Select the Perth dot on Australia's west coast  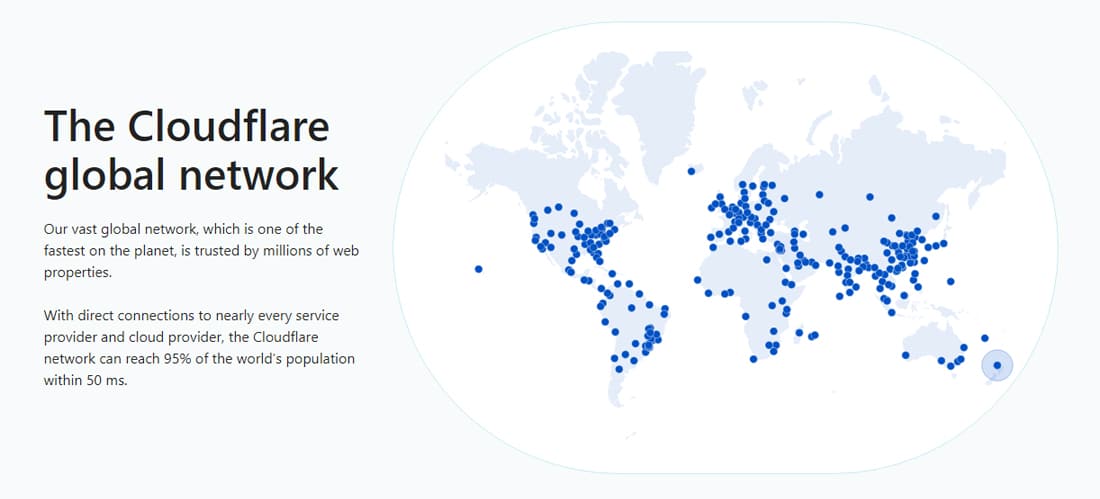[x=906, y=355]
